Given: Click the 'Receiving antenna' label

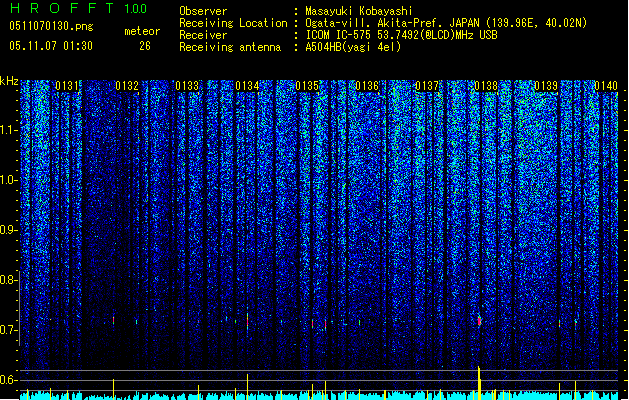Looking at the screenshot, I should pos(230,47).
